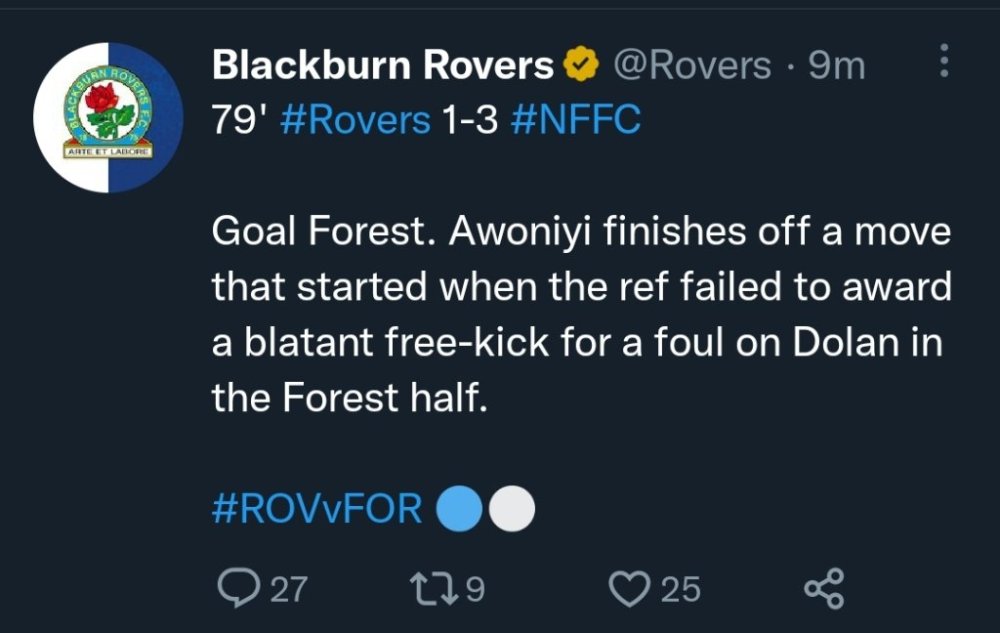Image resolution: width=1000 pixels, height=633 pixels.
Task: Click the reply count of 27
Action: tap(289, 589)
